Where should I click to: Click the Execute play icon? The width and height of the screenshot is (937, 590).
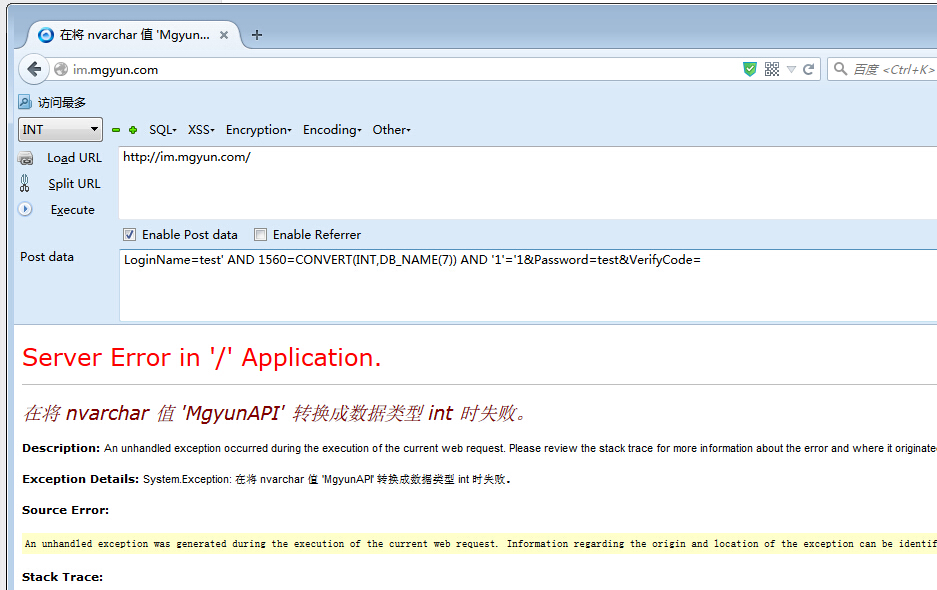tap(25, 209)
